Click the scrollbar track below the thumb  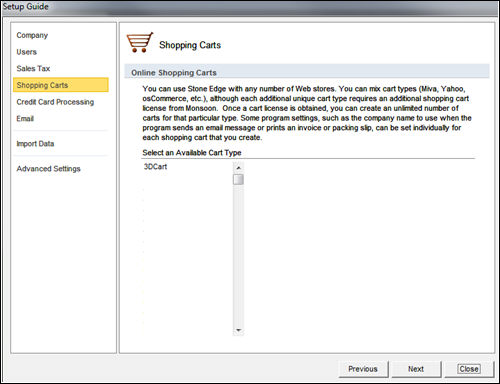pyautogui.click(x=238, y=255)
